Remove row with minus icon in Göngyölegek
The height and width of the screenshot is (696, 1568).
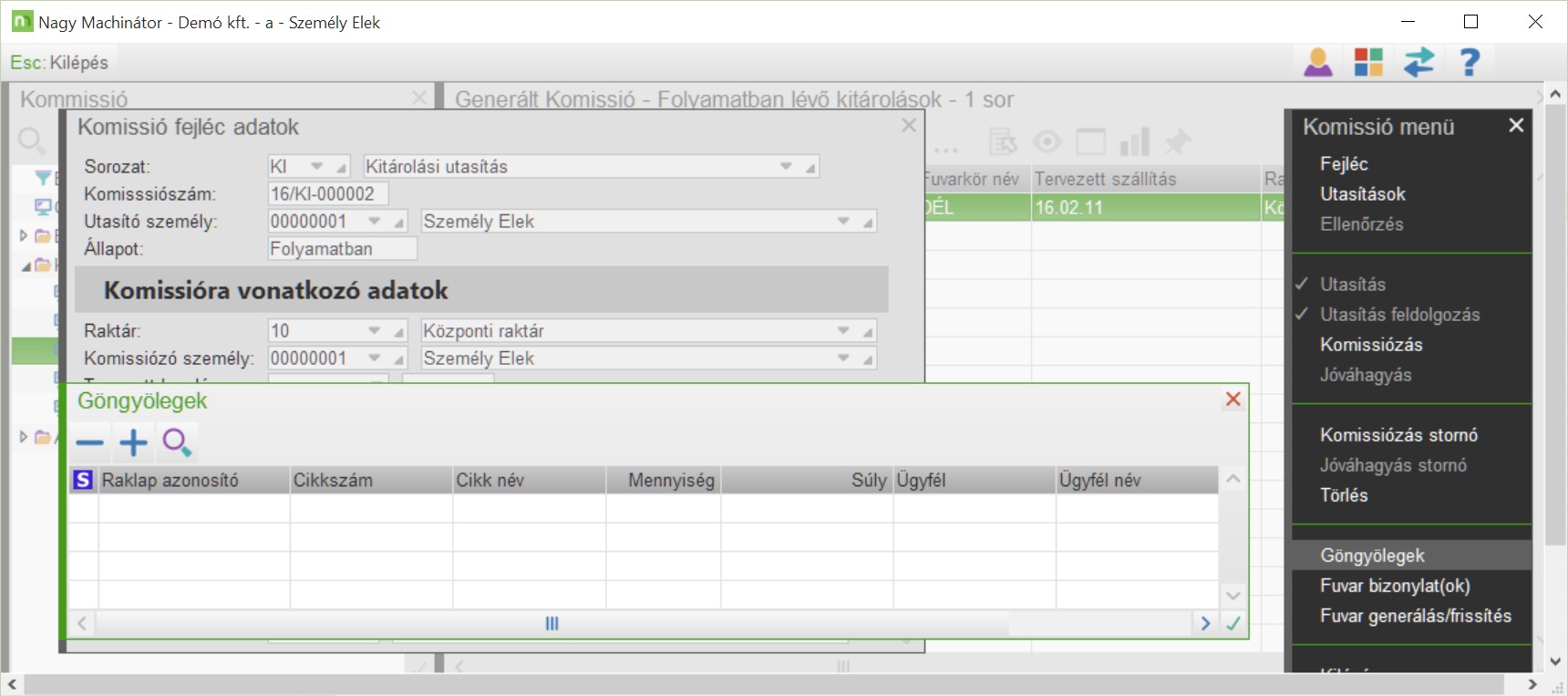[89, 443]
